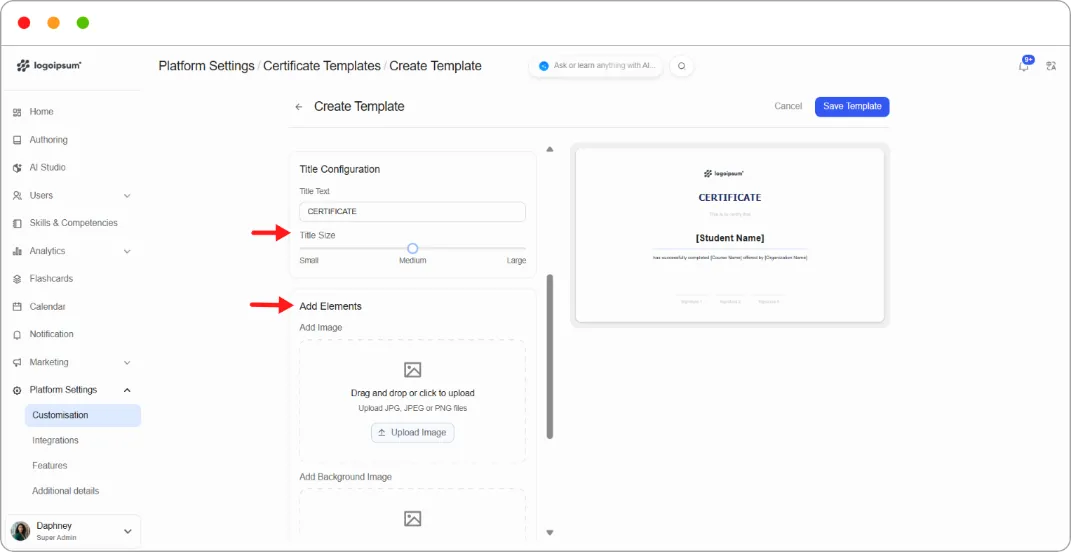This screenshot has width=1071, height=552.
Task: Click the back arrow beside Create Template
Action: pos(298,107)
